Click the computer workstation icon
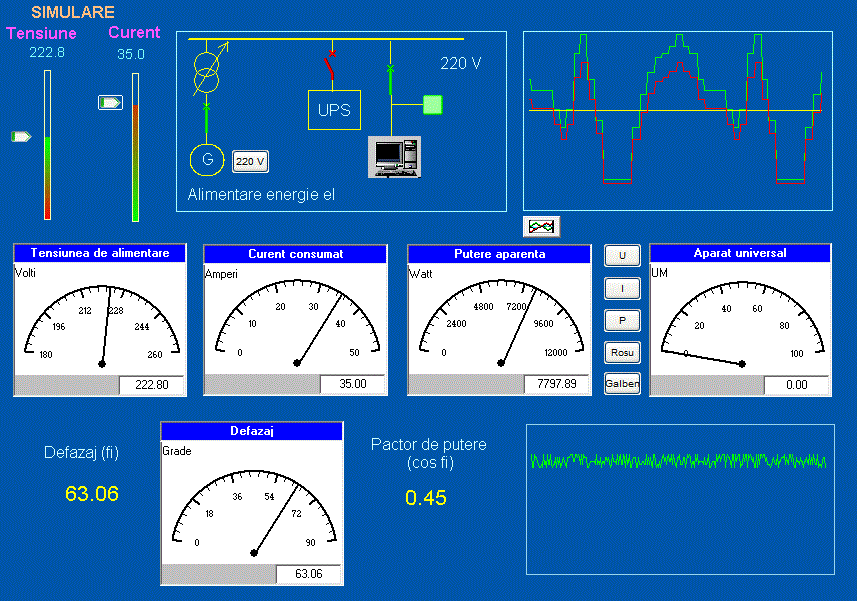857x601 pixels. click(392, 156)
